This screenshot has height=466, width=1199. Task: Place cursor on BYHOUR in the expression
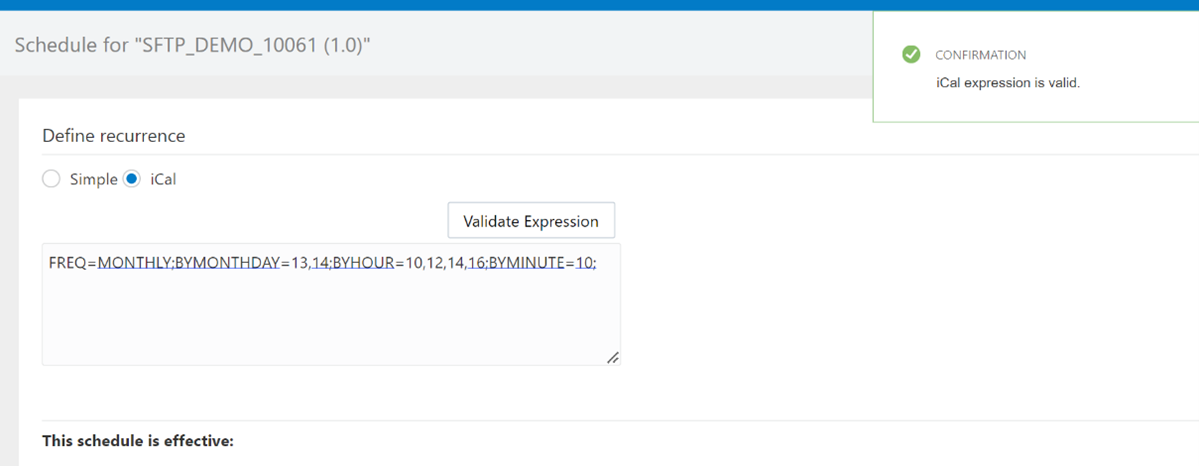point(363,262)
